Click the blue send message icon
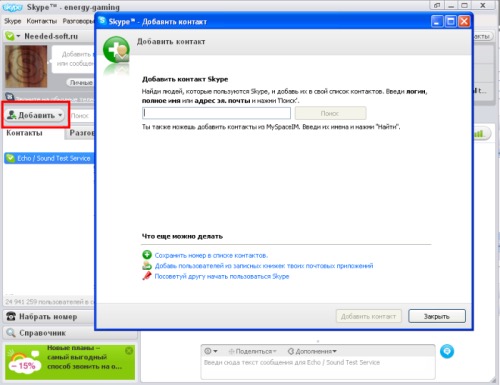The height and width of the screenshot is (385, 500). 447,351
